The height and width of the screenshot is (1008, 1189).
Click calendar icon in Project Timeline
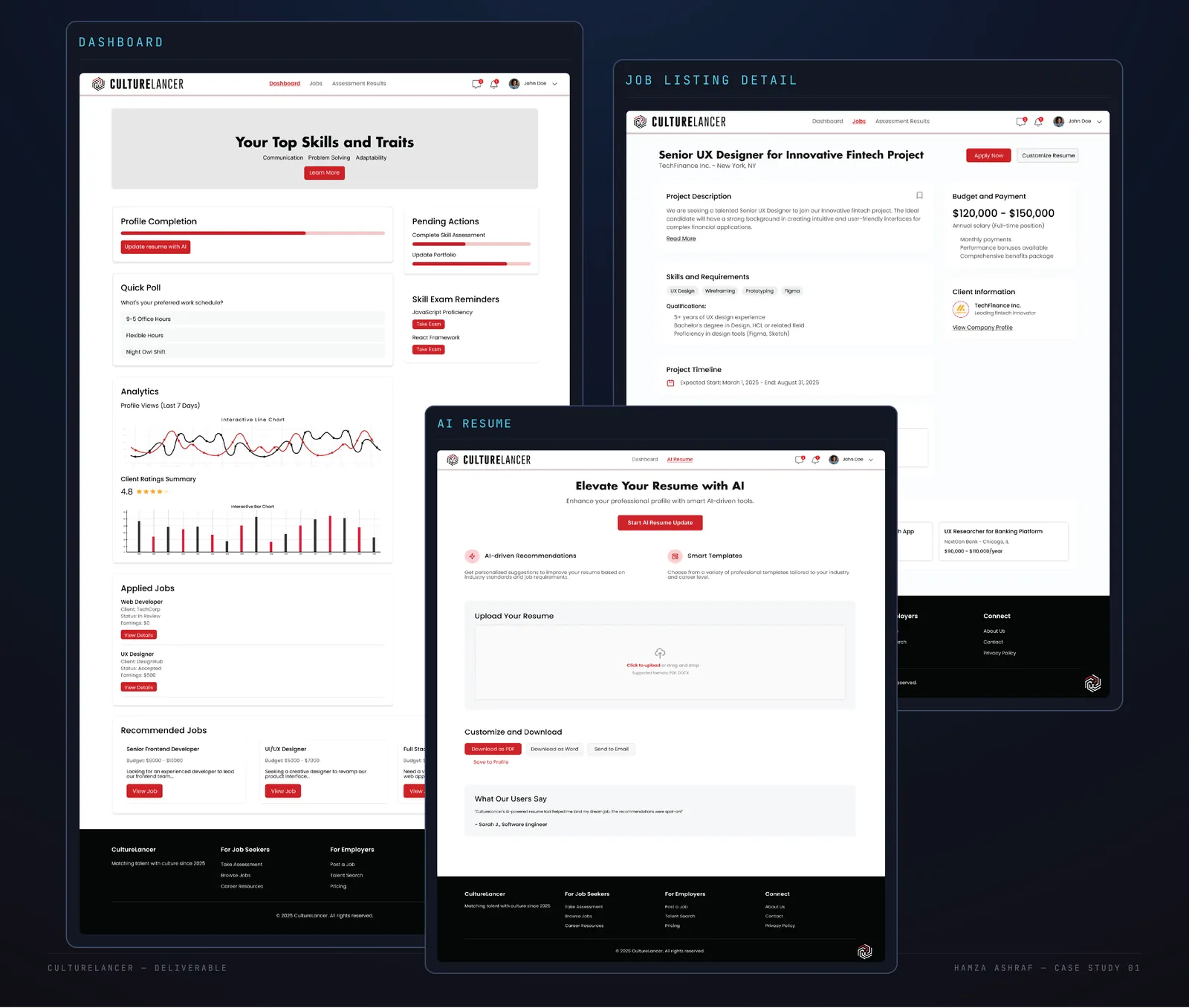point(670,383)
